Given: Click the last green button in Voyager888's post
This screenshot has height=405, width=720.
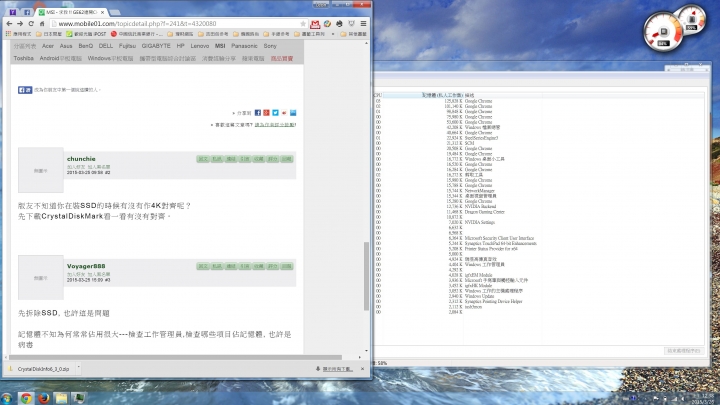Looking at the screenshot, I should [287, 266].
